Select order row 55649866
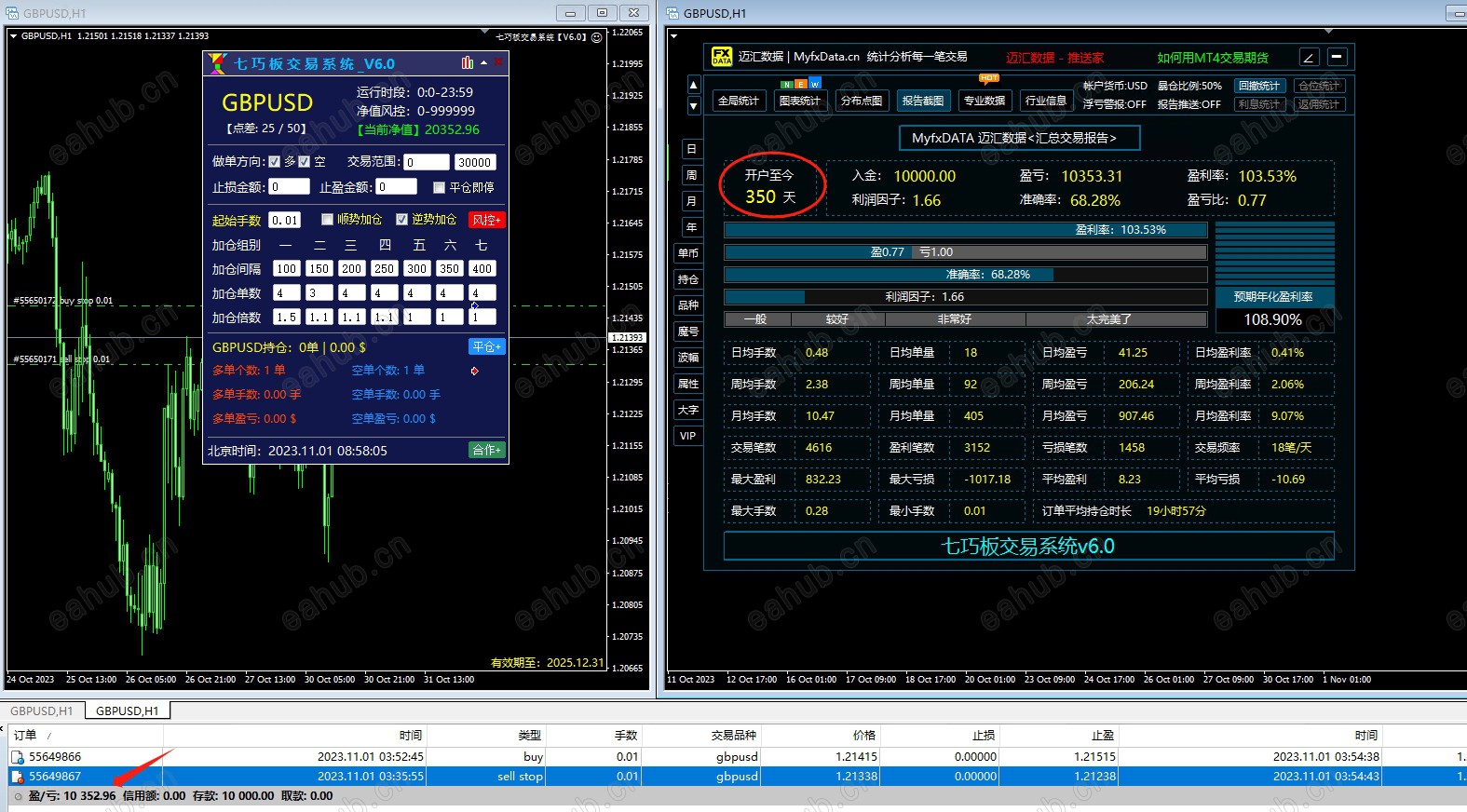The height and width of the screenshot is (812, 1467). click(x=737, y=757)
